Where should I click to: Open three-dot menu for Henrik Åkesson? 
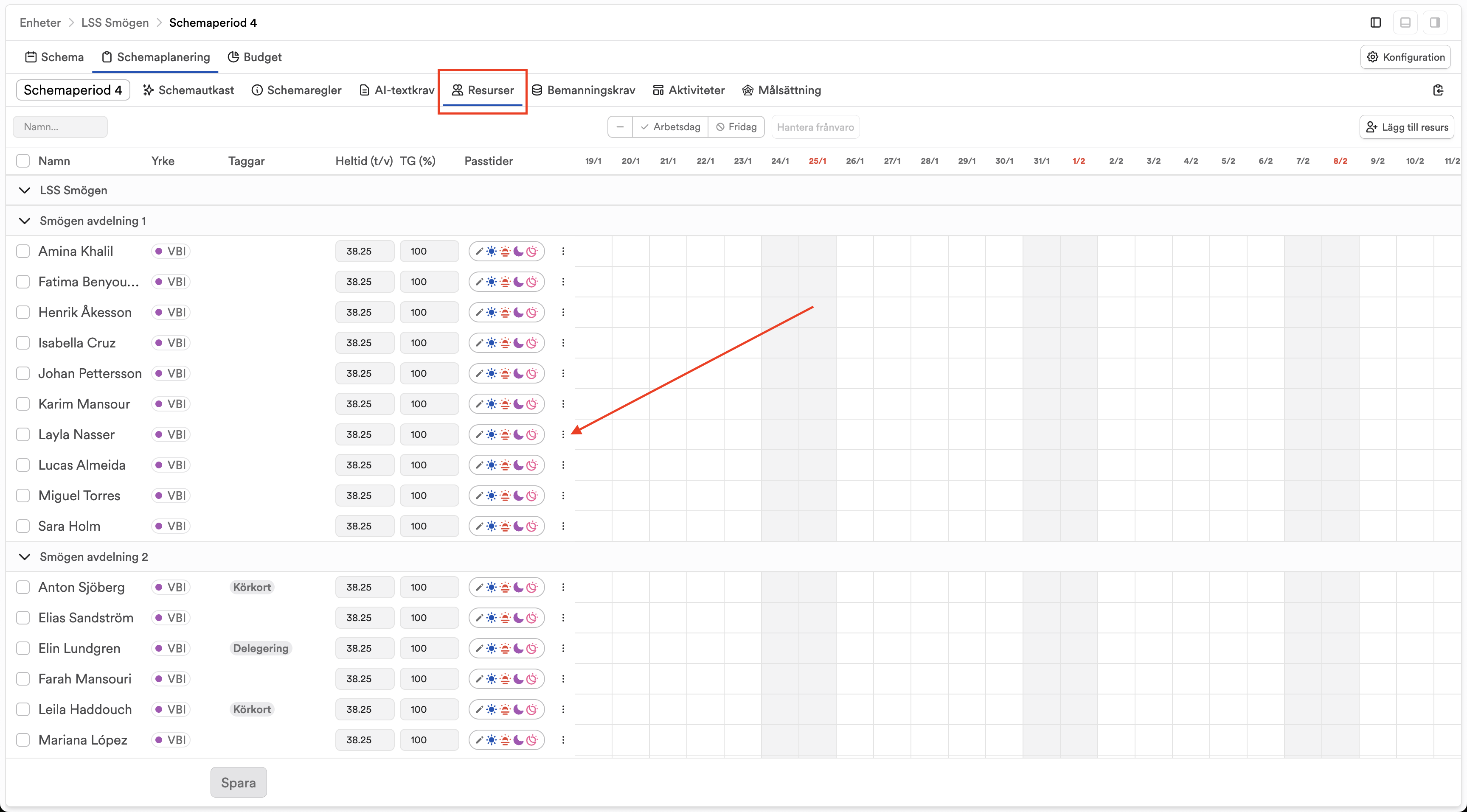(563, 312)
